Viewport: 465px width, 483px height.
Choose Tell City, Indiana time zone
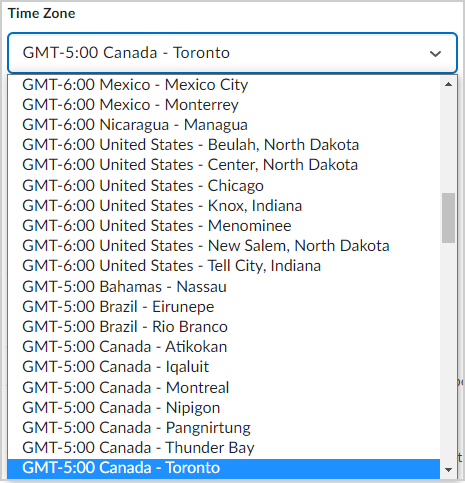(x=224, y=266)
